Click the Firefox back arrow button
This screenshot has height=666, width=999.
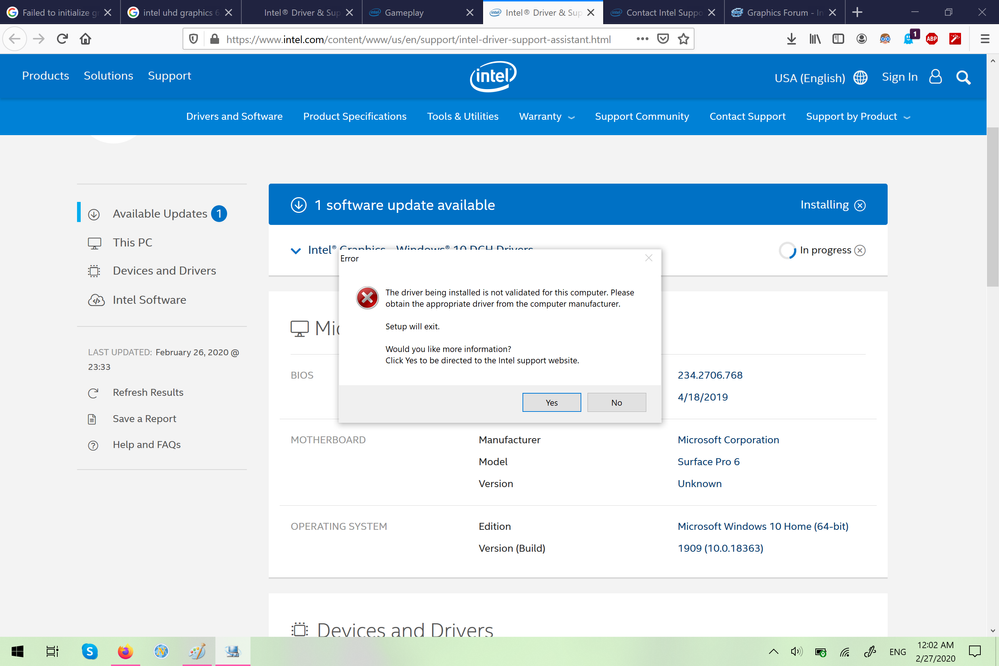pos(15,39)
